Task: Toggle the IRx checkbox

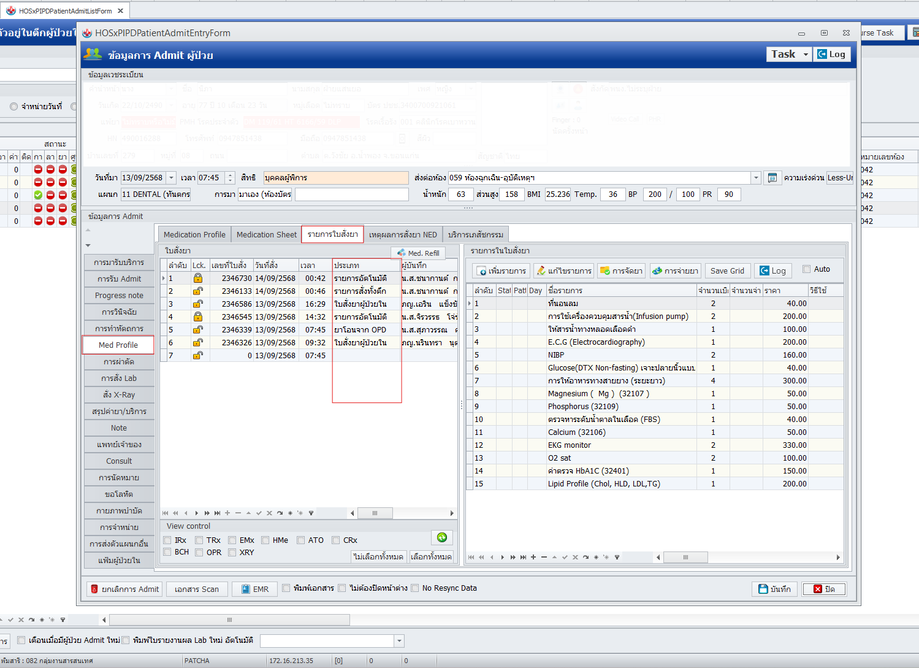Action: (168, 540)
